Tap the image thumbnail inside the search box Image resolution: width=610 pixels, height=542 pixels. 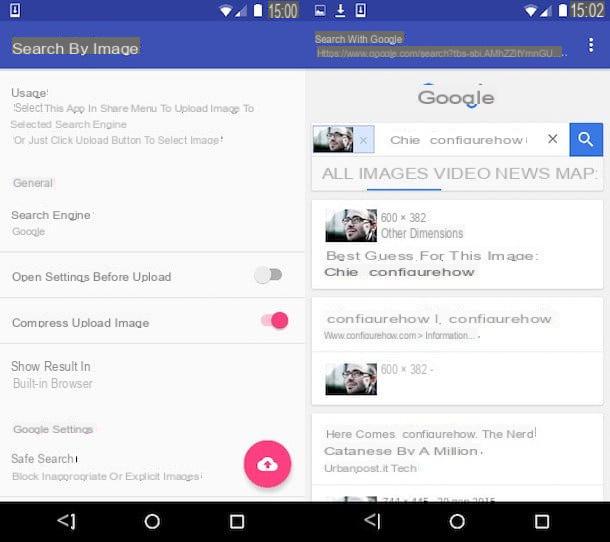[333, 139]
